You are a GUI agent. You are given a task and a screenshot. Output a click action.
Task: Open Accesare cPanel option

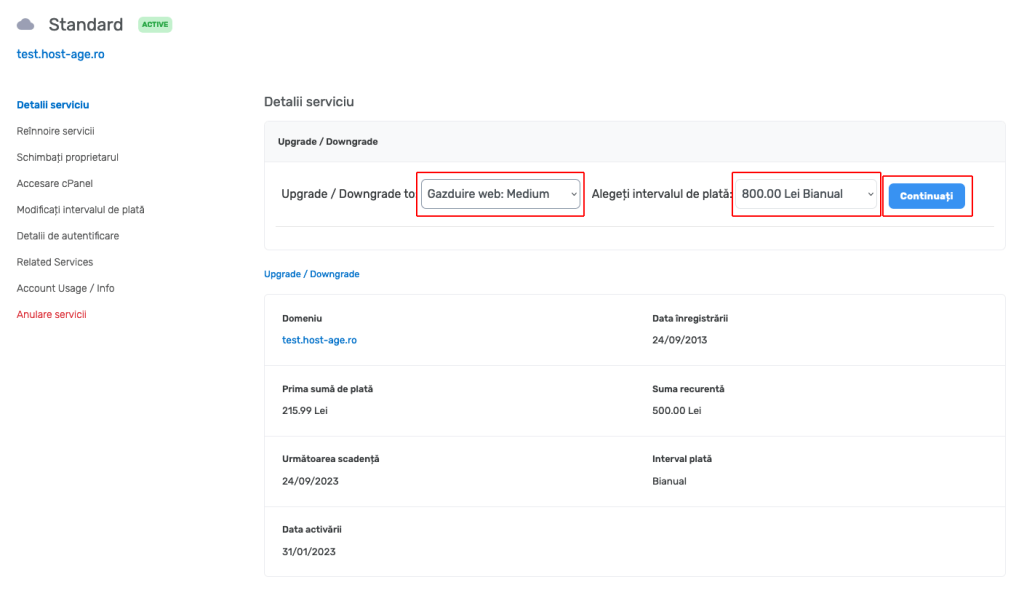pos(56,183)
